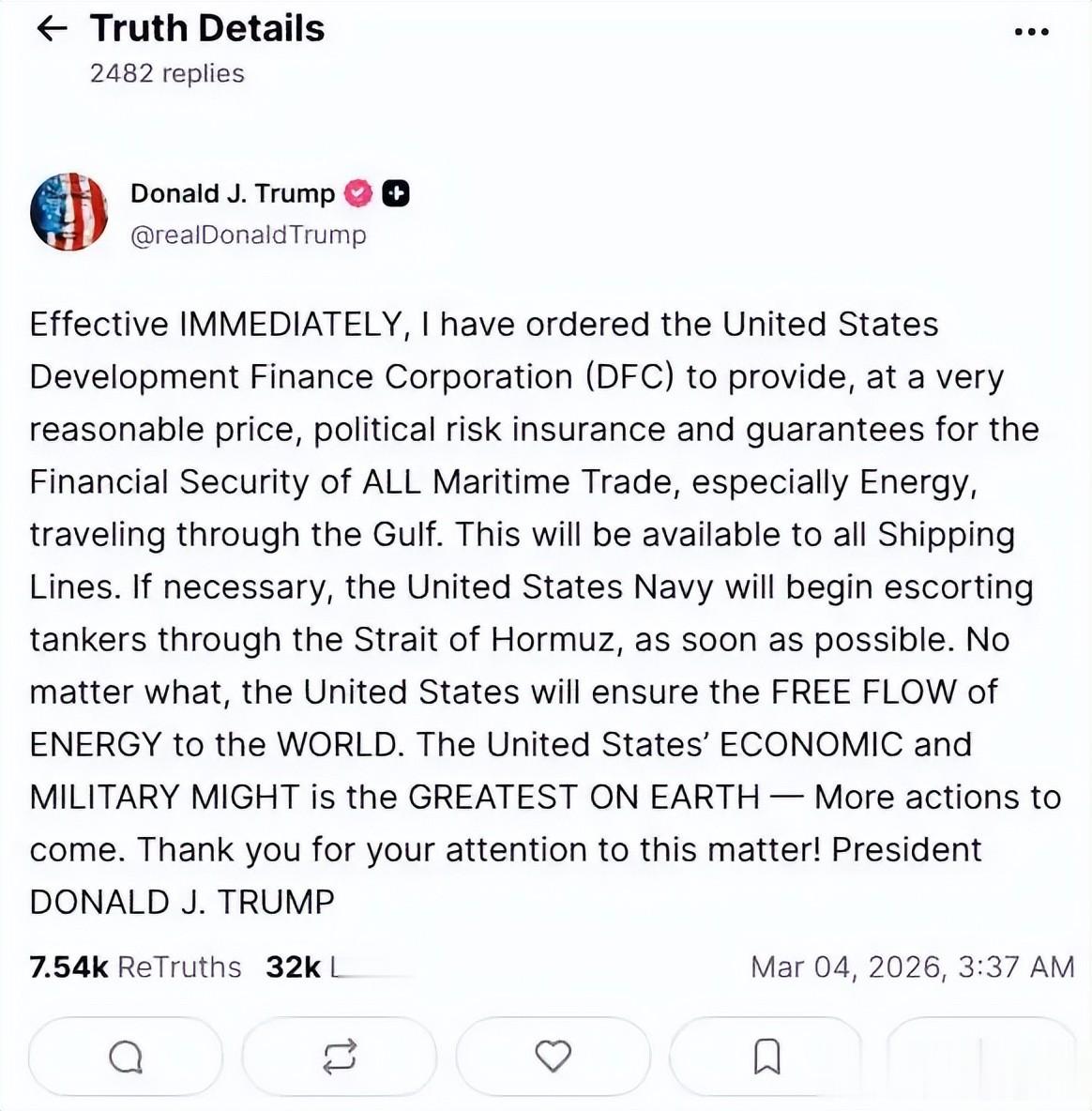Reply using the speech bubble button
The height and width of the screenshot is (1111, 1092).
click(125, 1057)
